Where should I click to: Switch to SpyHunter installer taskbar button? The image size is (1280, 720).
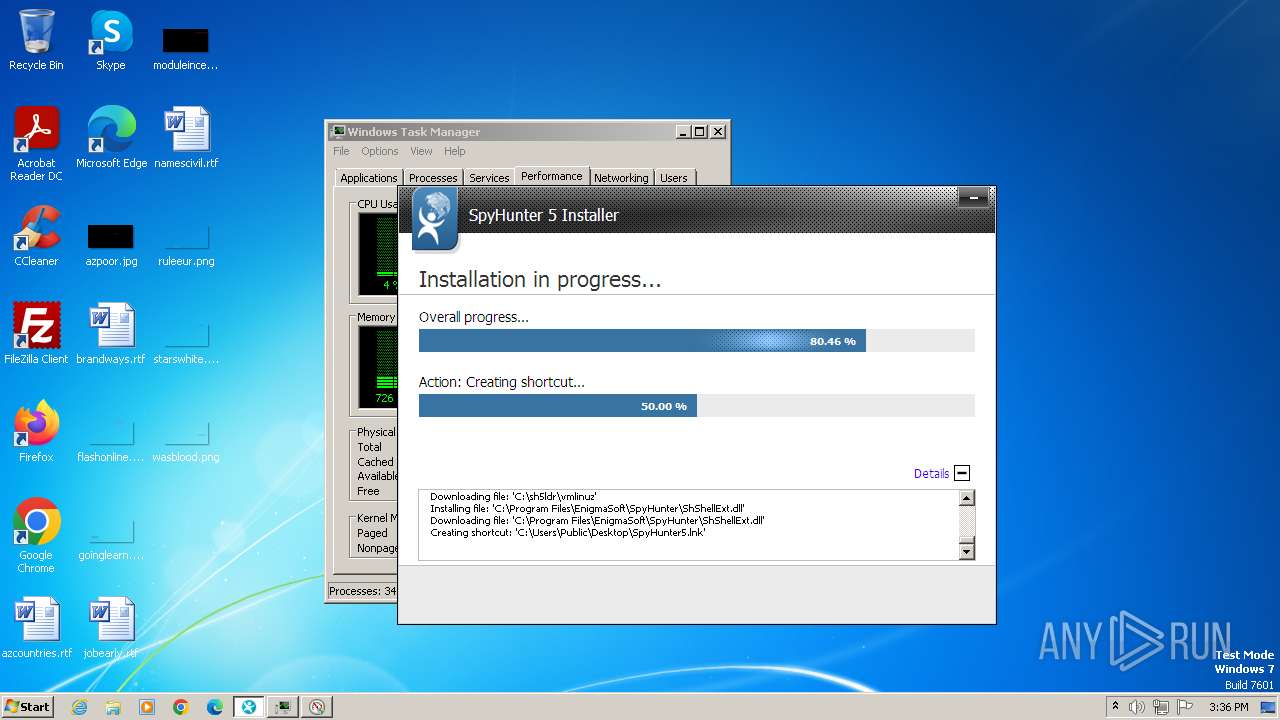(249, 707)
